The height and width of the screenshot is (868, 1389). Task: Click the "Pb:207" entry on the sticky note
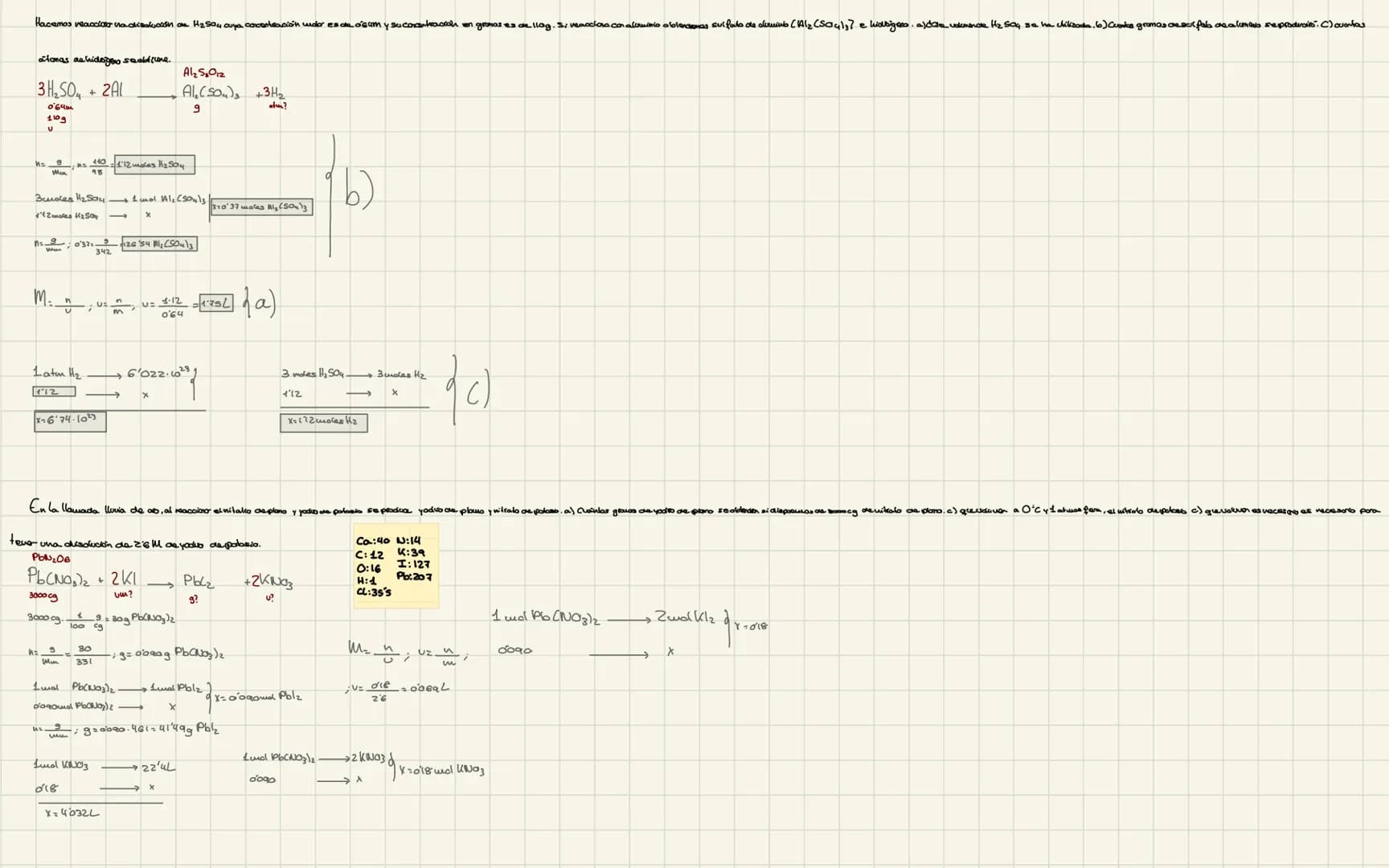tap(414, 576)
